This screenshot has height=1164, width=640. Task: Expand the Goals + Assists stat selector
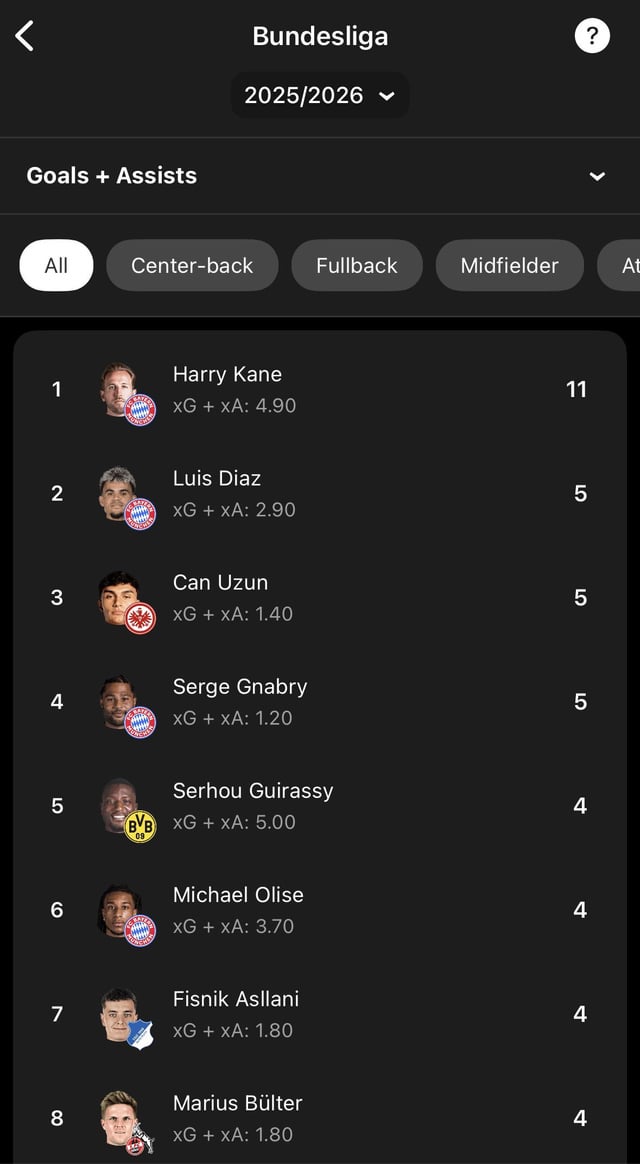(597, 176)
